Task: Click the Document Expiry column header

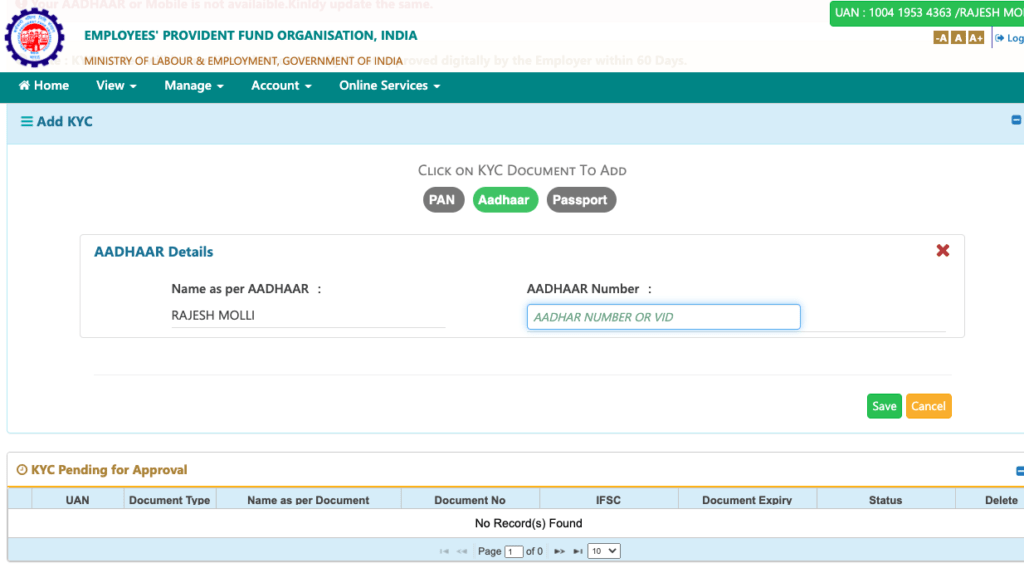Action: pyautogui.click(x=747, y=500)
